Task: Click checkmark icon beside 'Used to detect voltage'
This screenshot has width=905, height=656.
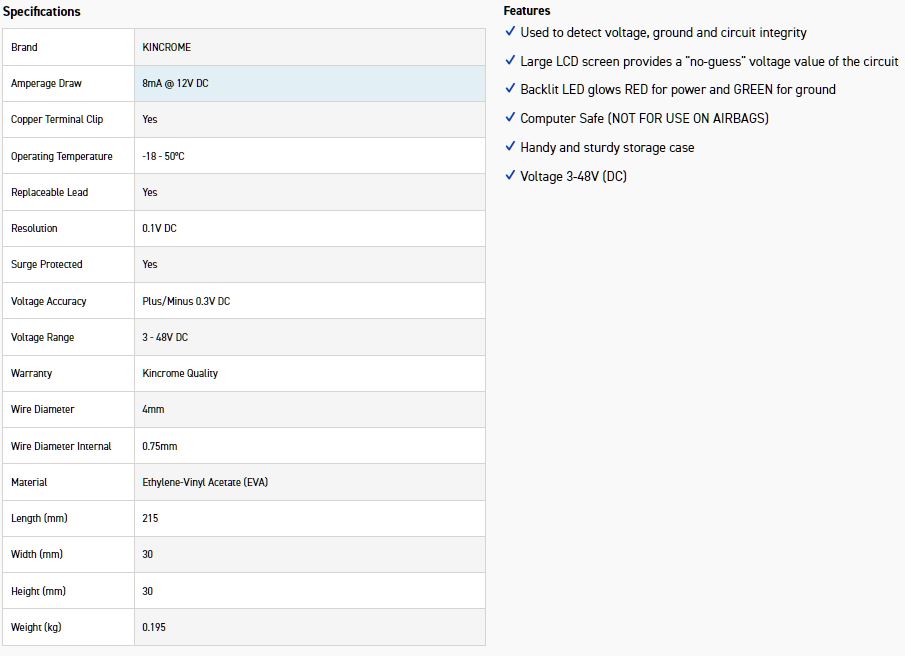Action: 511,32
